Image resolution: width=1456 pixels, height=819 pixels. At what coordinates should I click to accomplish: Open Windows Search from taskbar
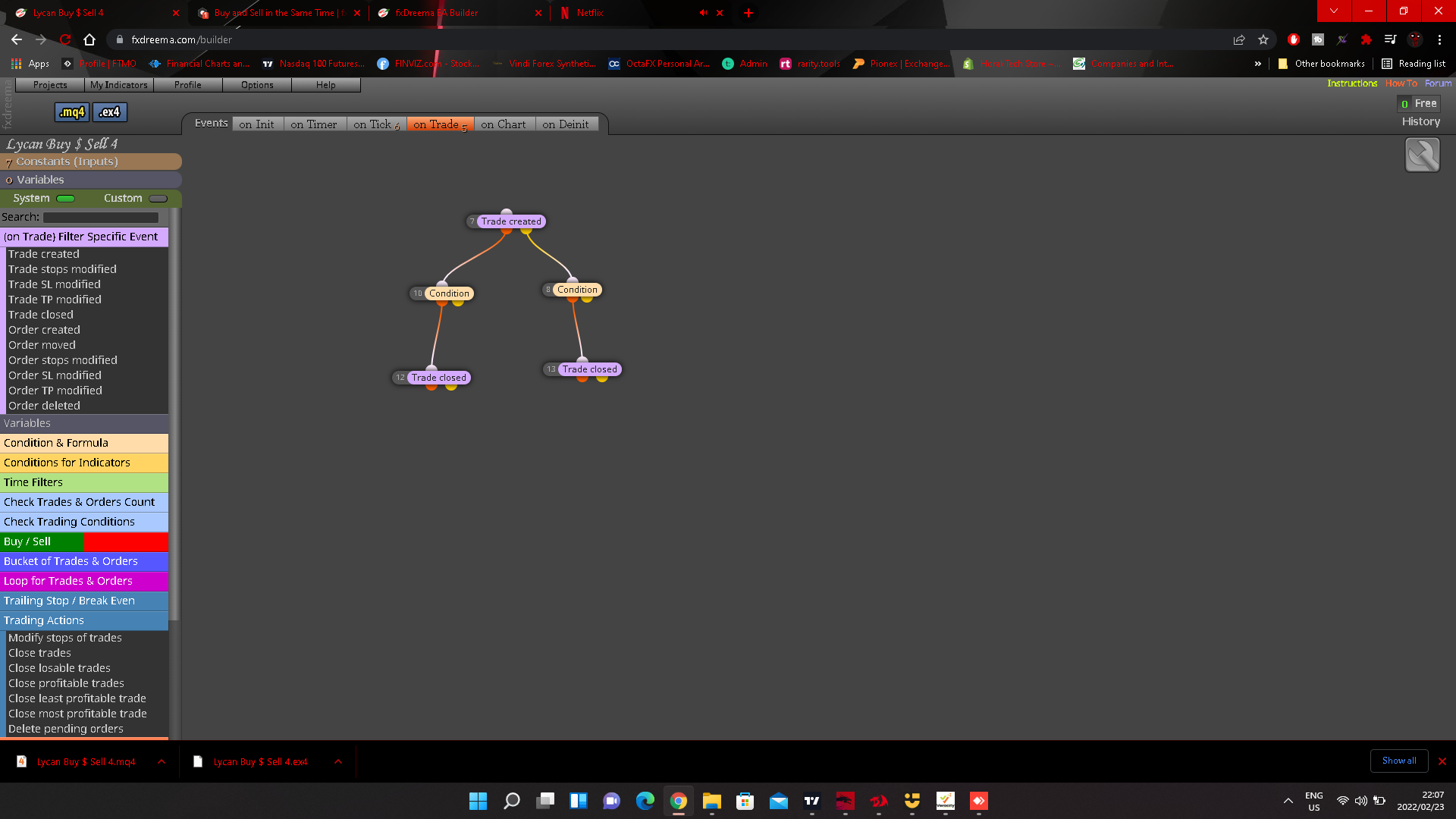(512, 801)
